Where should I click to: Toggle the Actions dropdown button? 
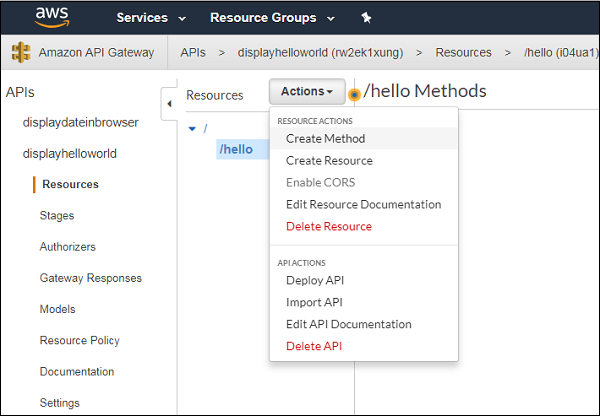(307, 92)
